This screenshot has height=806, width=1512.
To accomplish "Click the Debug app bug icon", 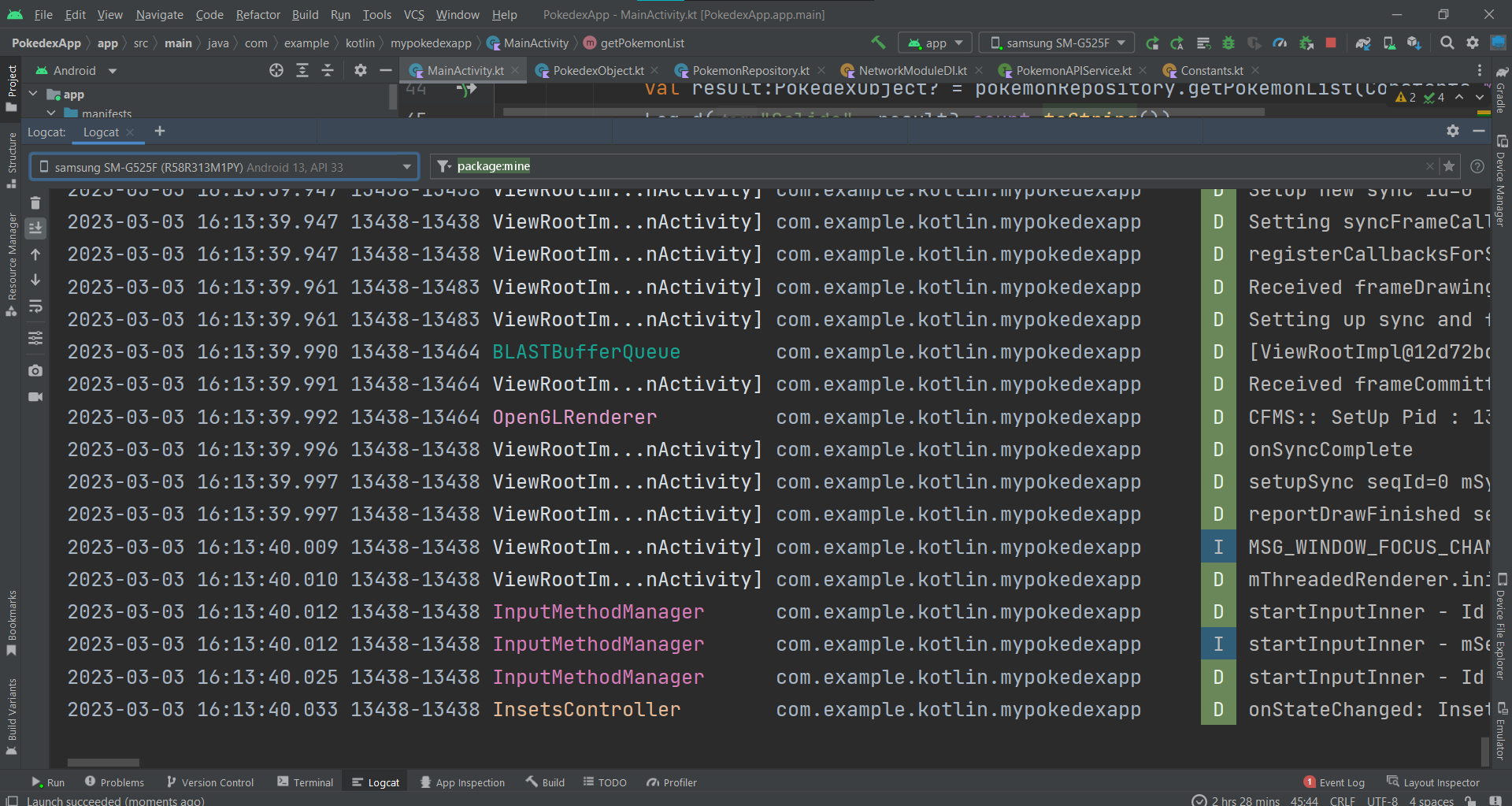I will pyautogui.click(x=1228, y=43).
